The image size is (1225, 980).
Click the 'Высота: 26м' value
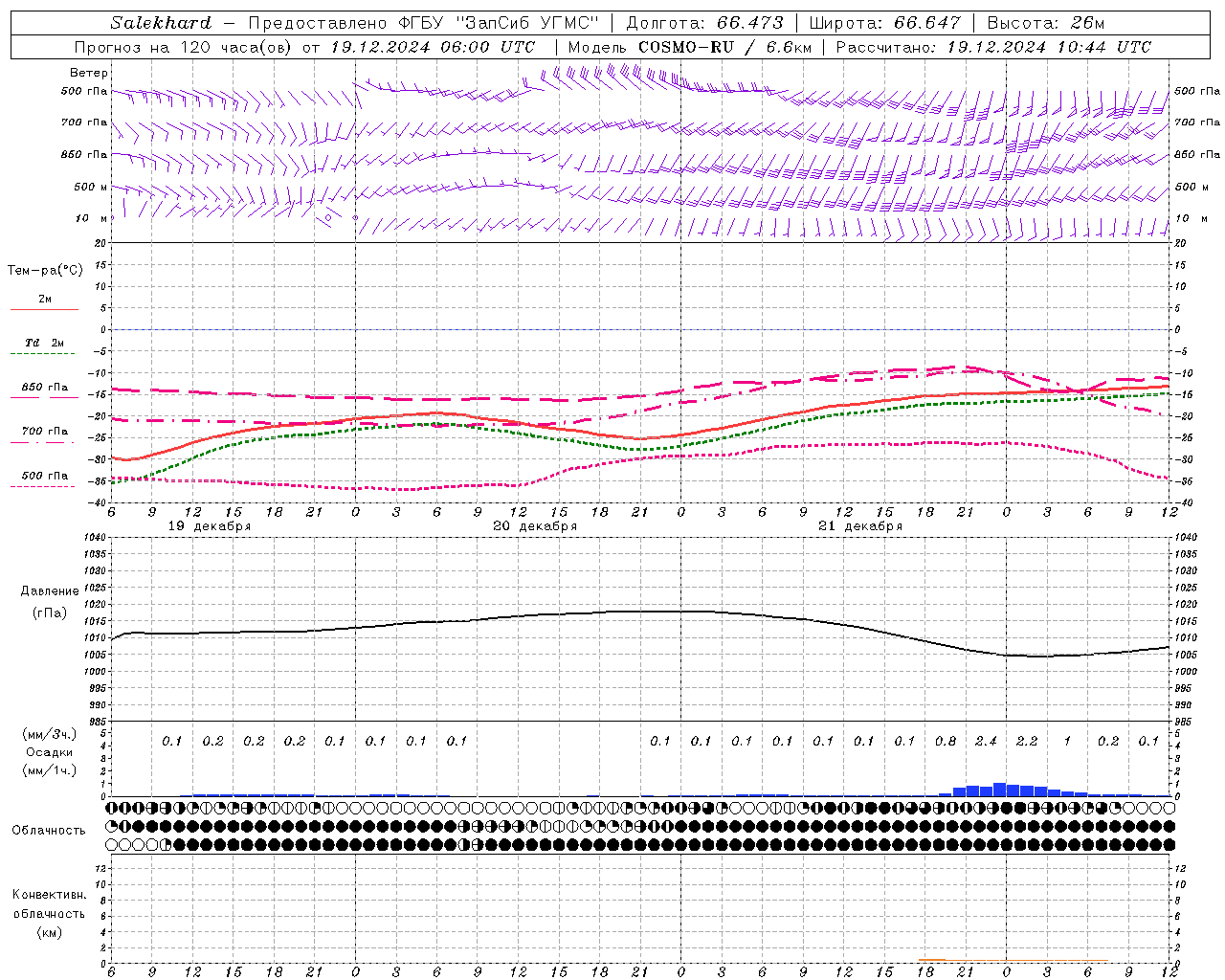click(1045, 23)
